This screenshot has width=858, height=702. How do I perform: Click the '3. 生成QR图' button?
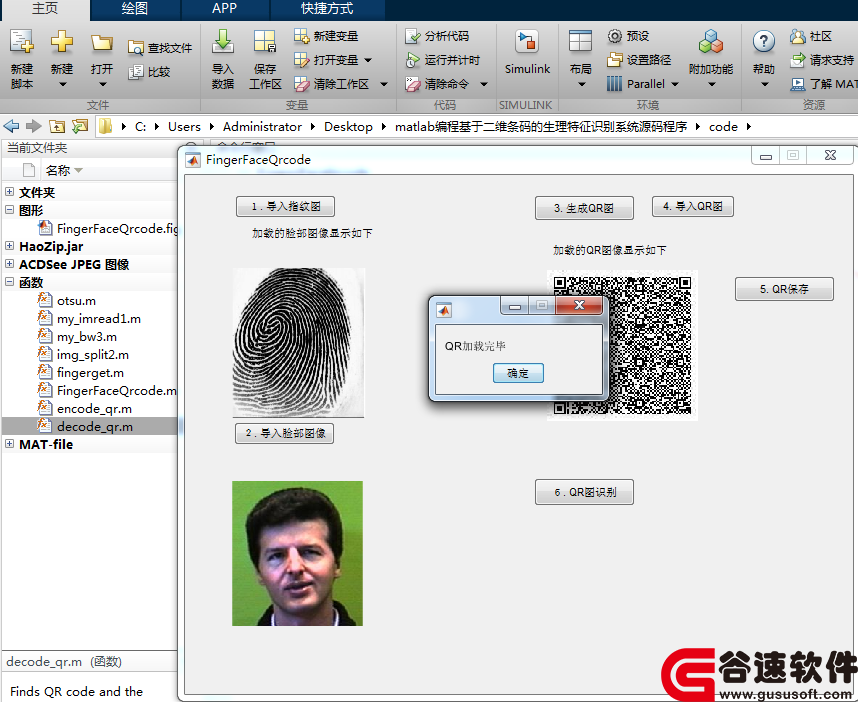[584, 208]
